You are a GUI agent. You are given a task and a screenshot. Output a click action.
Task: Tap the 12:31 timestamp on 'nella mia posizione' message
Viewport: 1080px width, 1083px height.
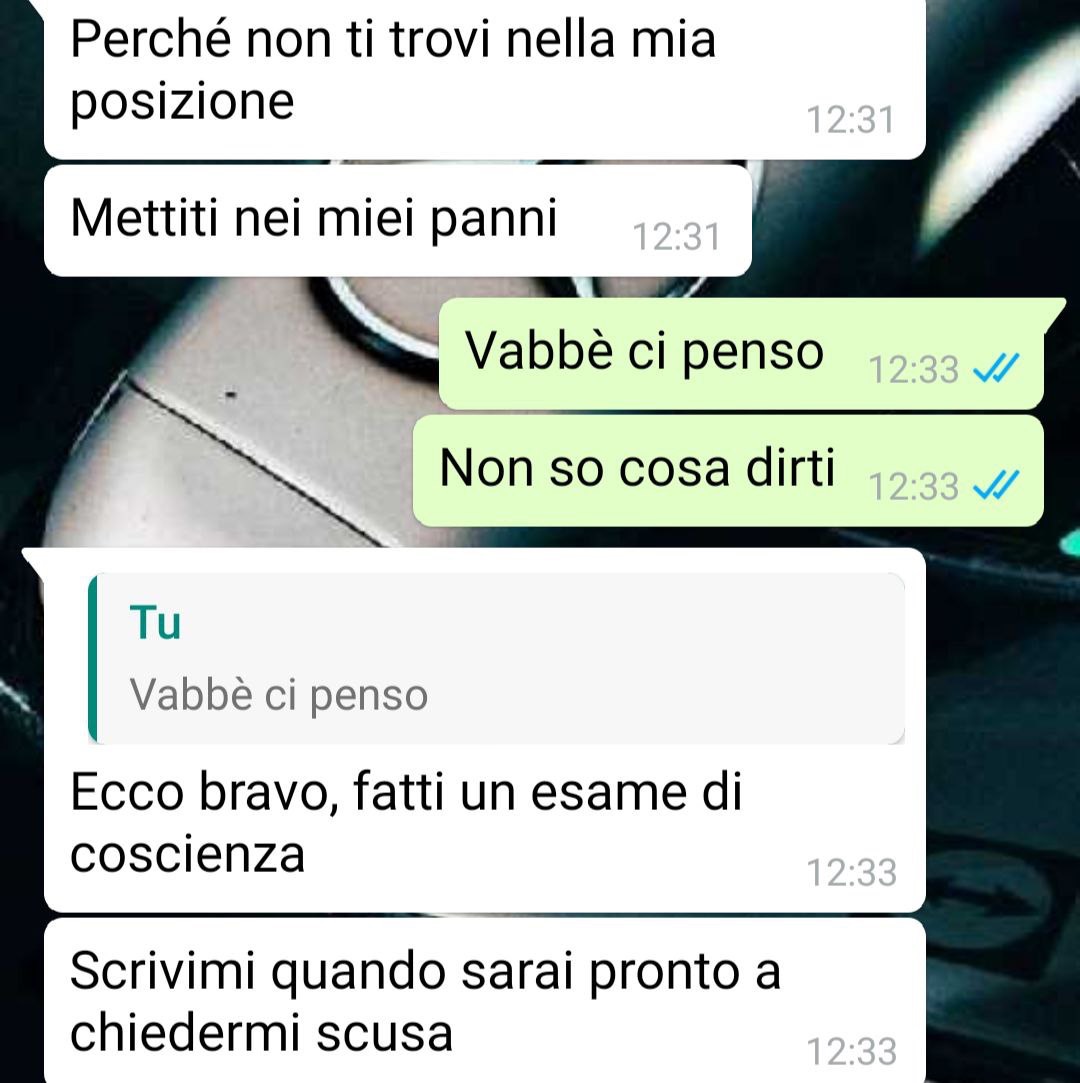point(851,119)
